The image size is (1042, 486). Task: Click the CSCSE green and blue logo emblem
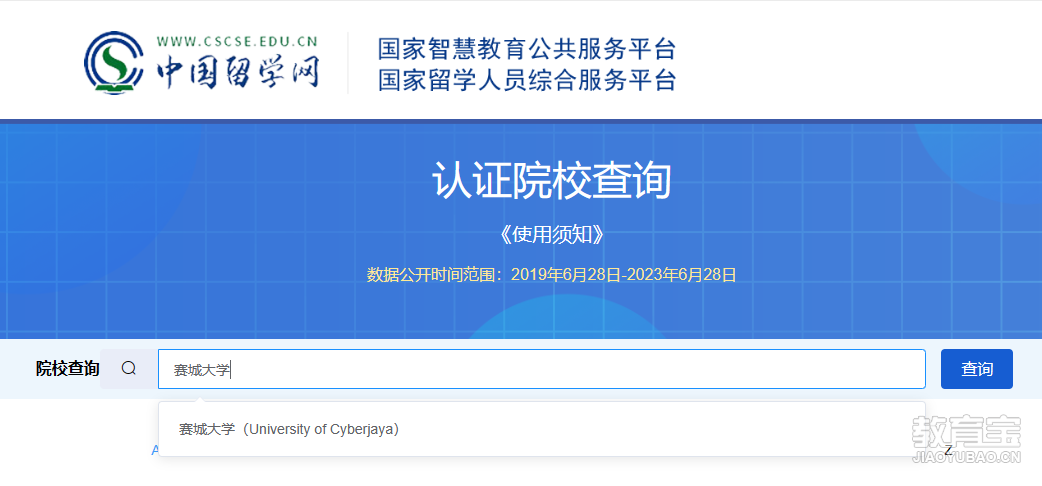(x=113, y=62)
